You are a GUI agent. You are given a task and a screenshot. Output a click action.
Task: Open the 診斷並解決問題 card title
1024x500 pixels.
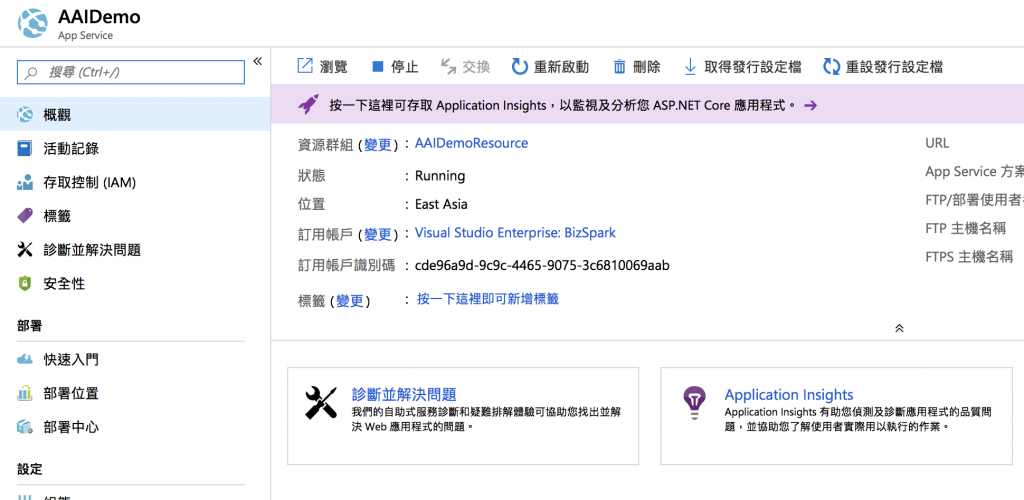click(404, 394)
